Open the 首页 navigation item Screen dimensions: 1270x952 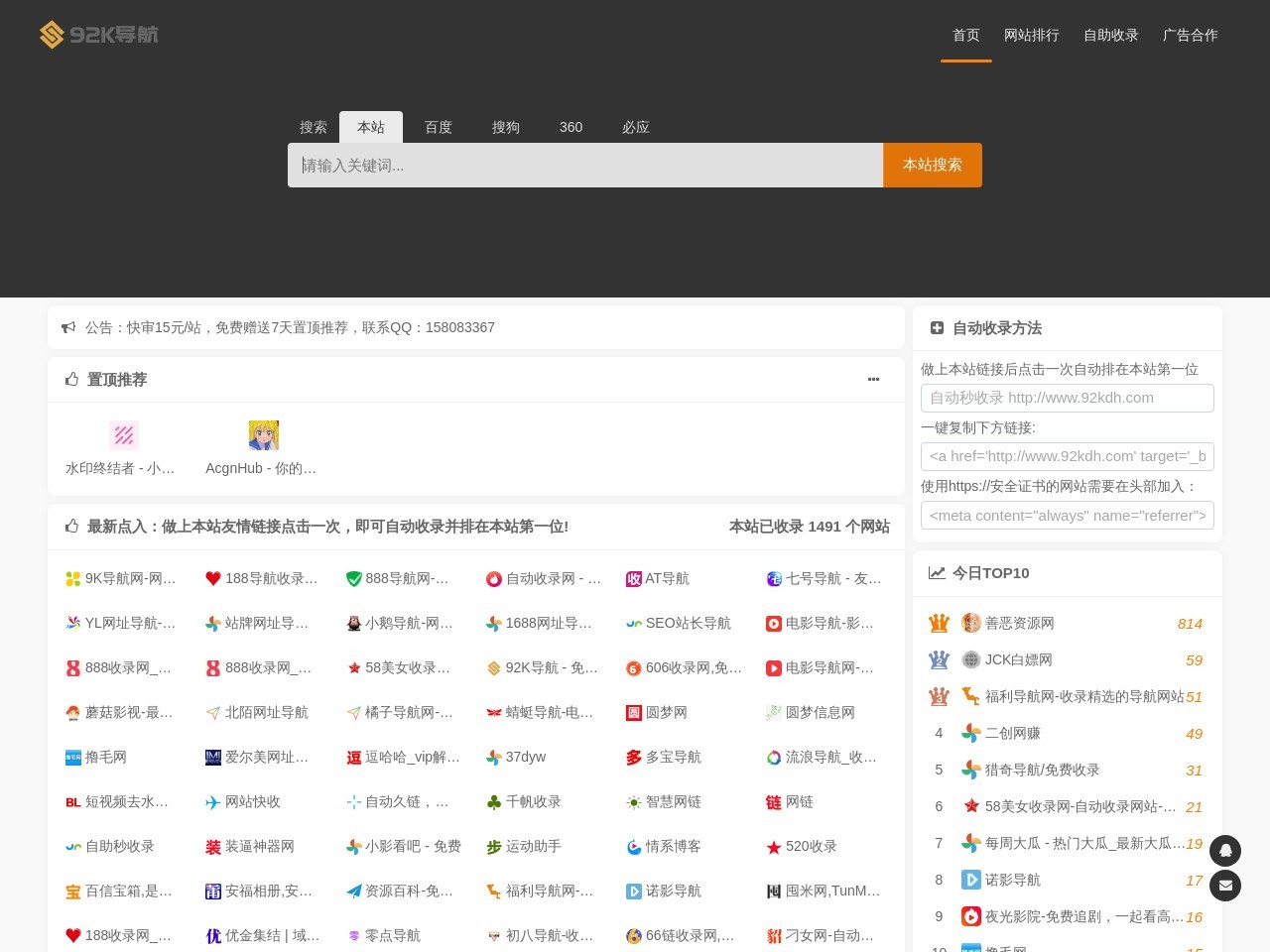tap(966, 35)
